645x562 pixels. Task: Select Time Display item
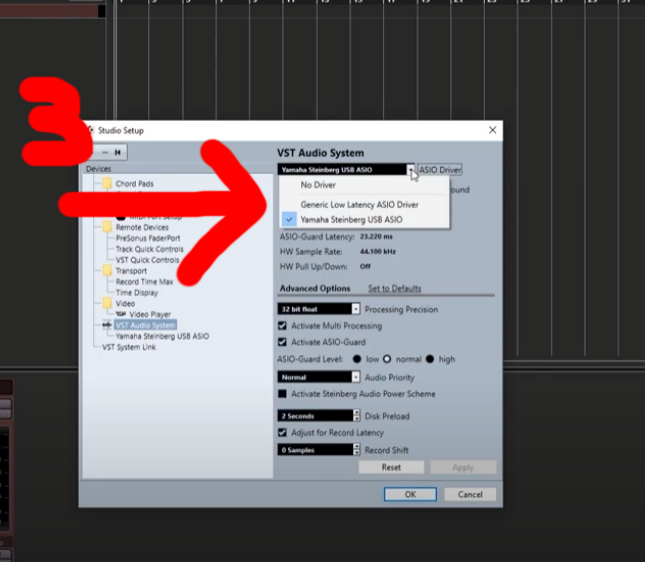click(137, 293)
